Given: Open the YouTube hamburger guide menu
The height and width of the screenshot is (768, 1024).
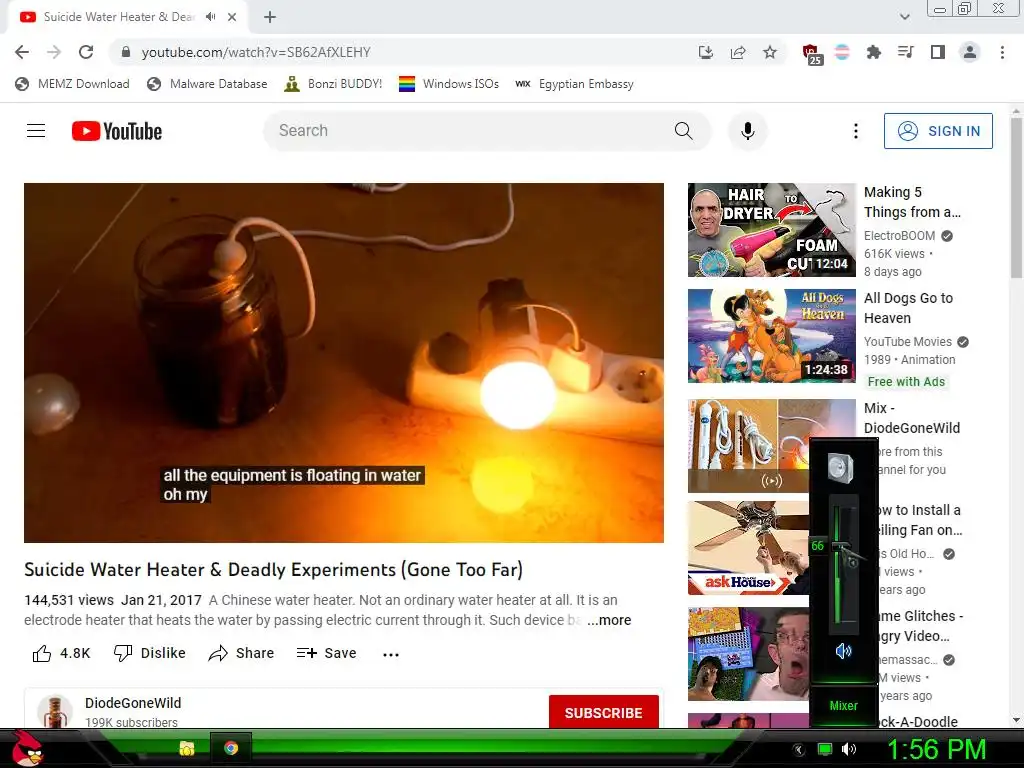Looking at the screenshot, I should [x=36, y=131].
